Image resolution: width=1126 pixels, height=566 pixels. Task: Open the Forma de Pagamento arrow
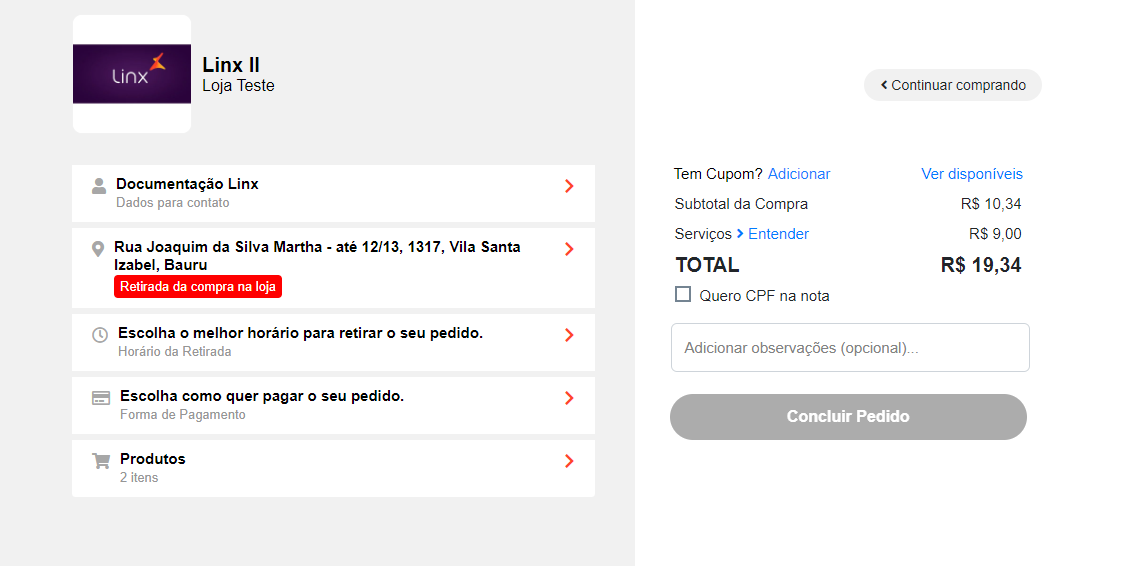coord(569,398)
